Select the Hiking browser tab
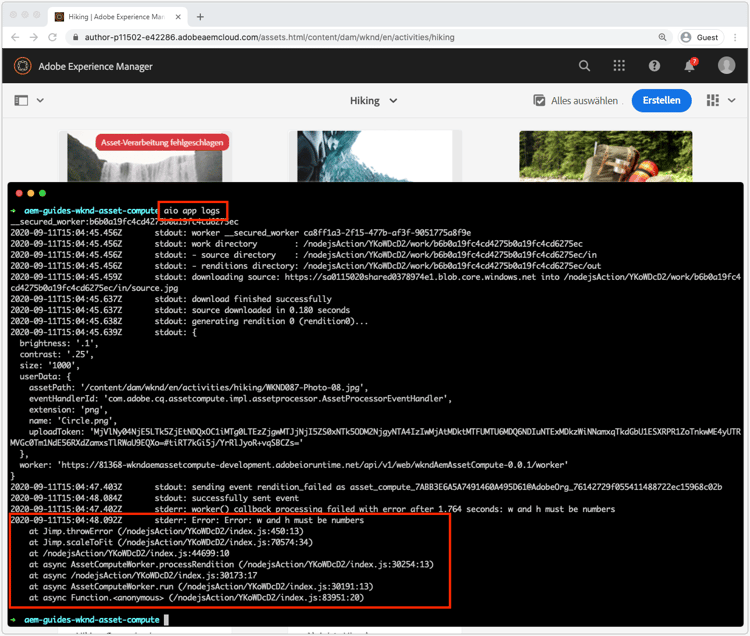The width and height of the screenshot is (750, 636). tap(117, 17)
